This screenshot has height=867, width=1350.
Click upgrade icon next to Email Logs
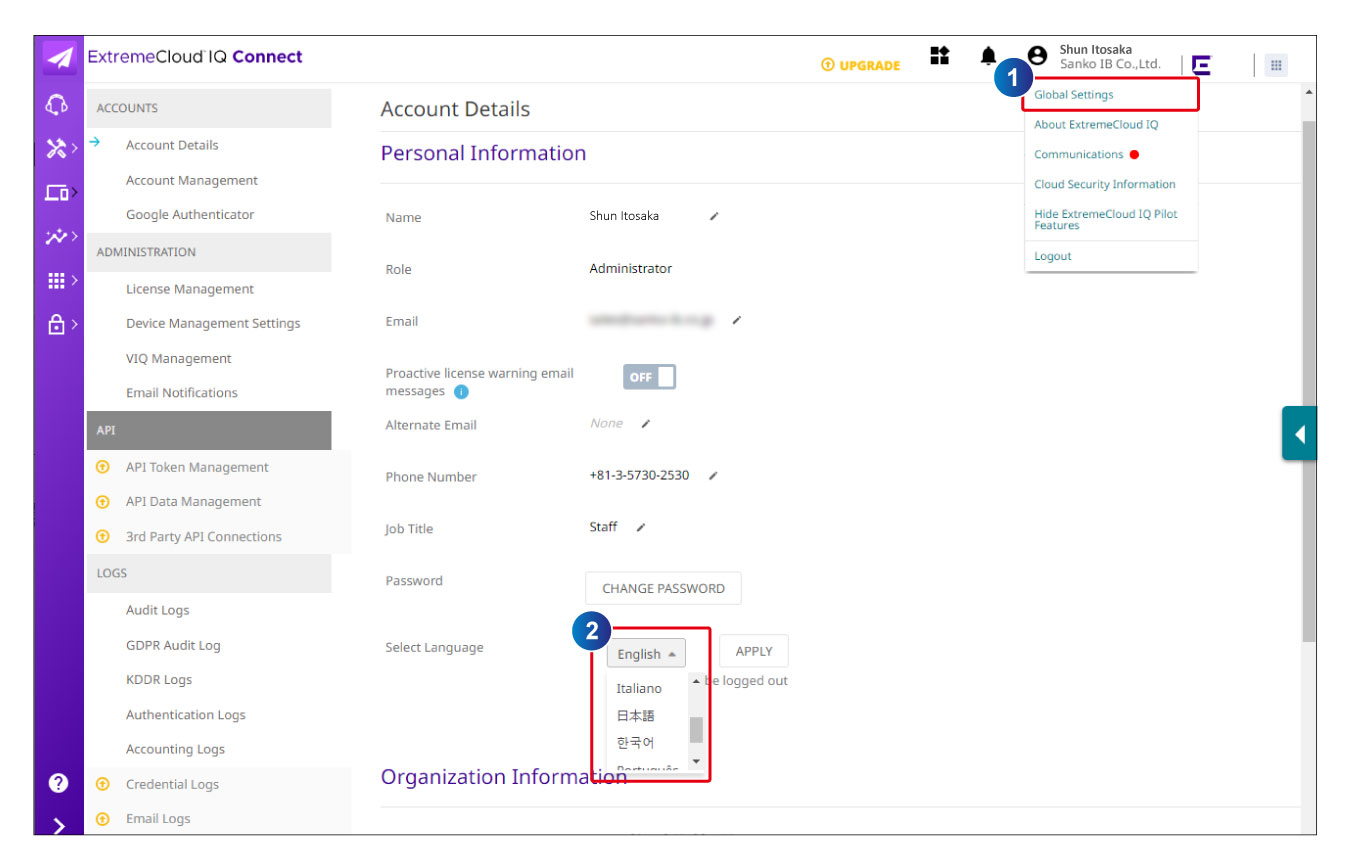(102, 819)
